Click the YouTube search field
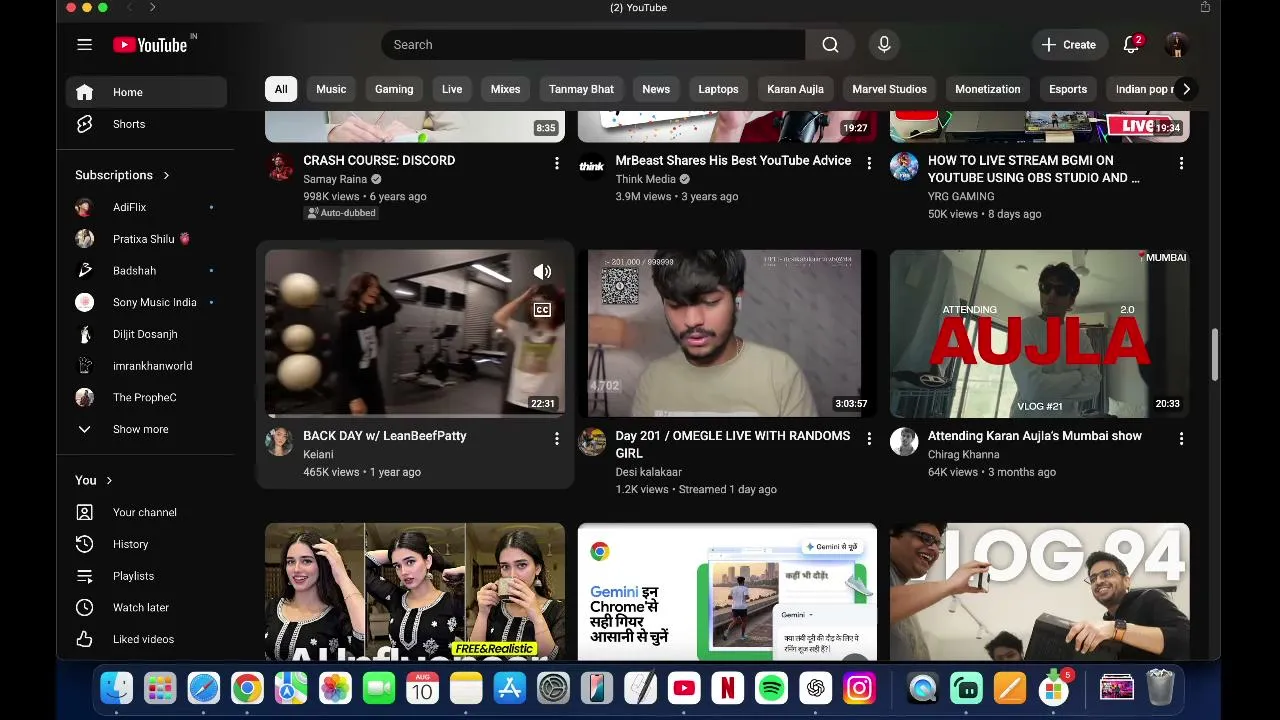 click(x=593, y=45)
